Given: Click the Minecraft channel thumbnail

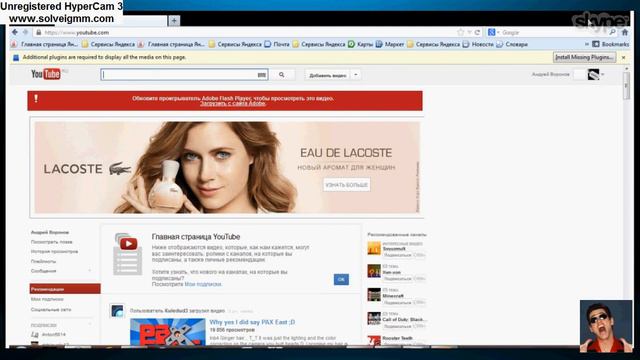Looking at the screenshot, I should [x=374, y=295].
